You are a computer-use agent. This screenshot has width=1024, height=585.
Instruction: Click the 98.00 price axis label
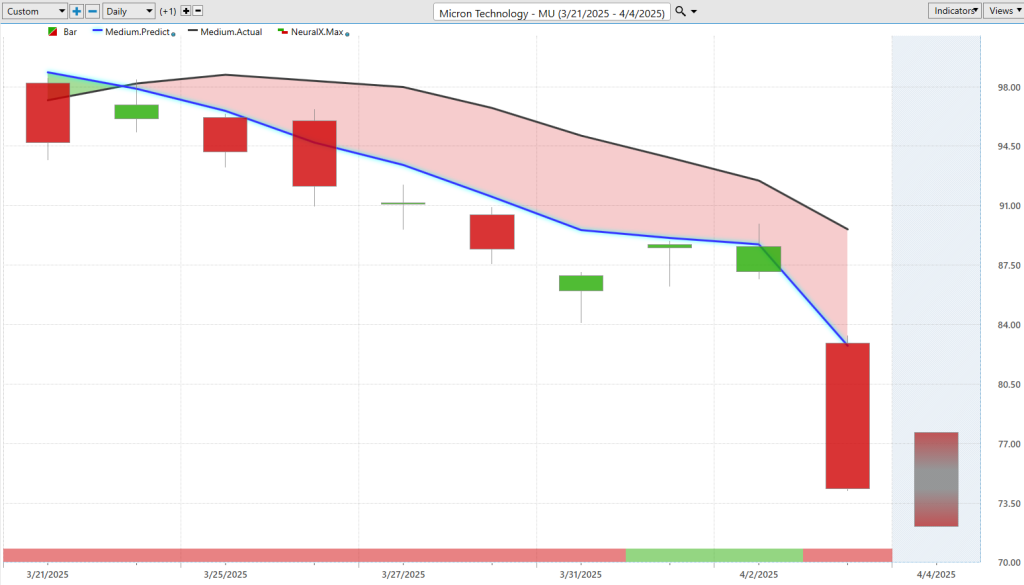tap(1009, 87)
